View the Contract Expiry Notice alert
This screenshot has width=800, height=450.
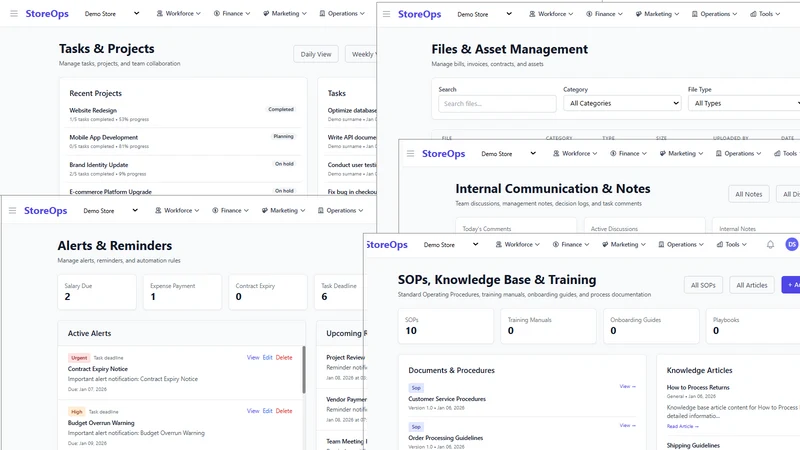(x=253, y=358)
